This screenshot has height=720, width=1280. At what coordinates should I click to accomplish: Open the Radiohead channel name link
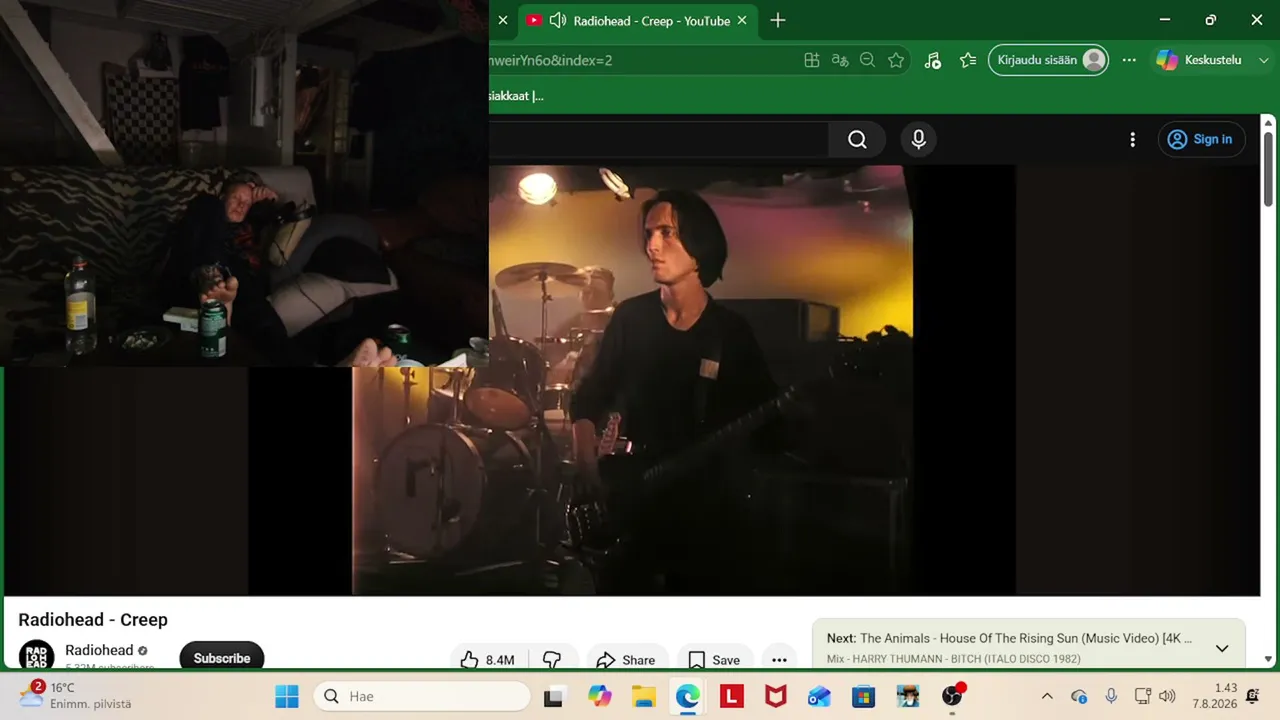click(99, 650)
